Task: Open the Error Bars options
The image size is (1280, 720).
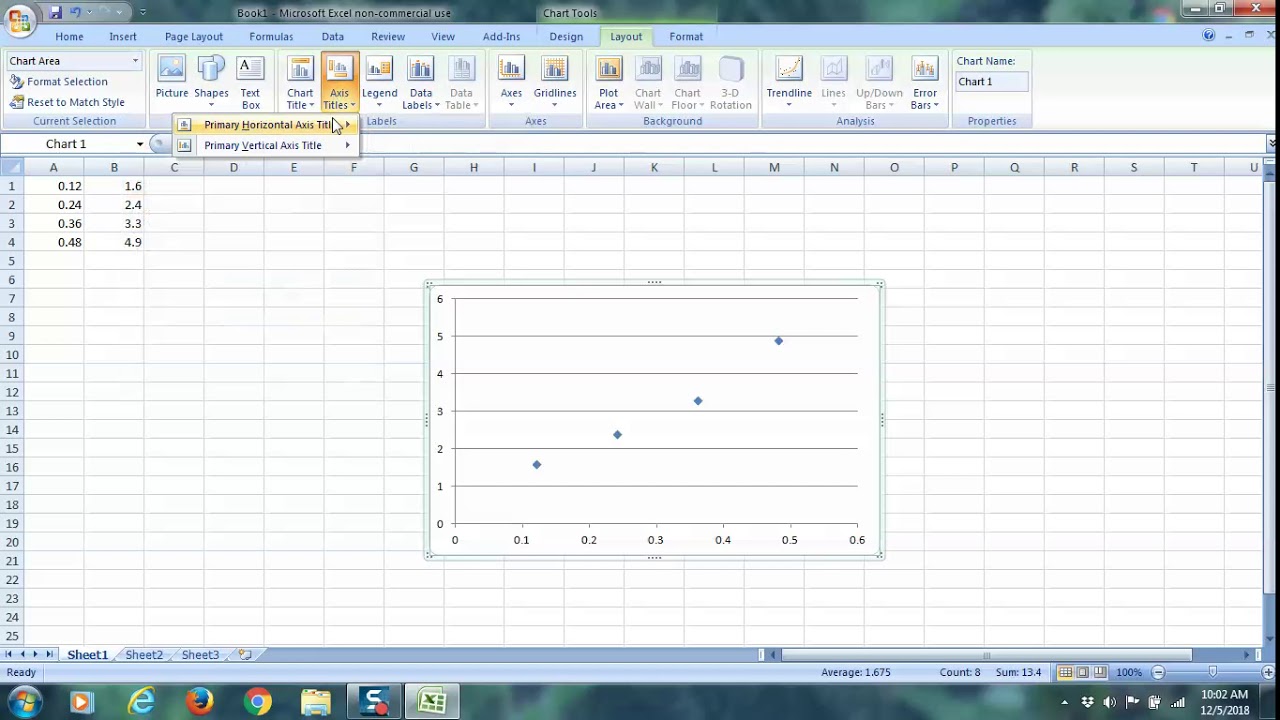Action: pos(925,83)
